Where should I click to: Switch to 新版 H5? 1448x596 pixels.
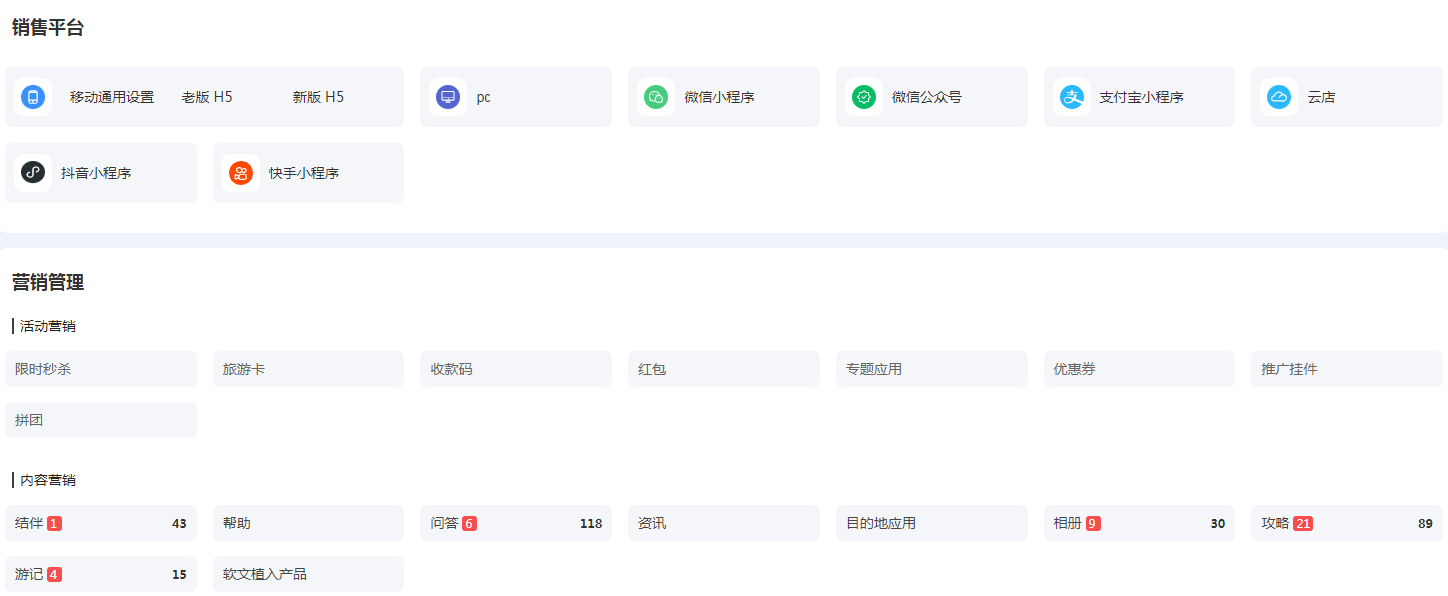pos(318,97)
